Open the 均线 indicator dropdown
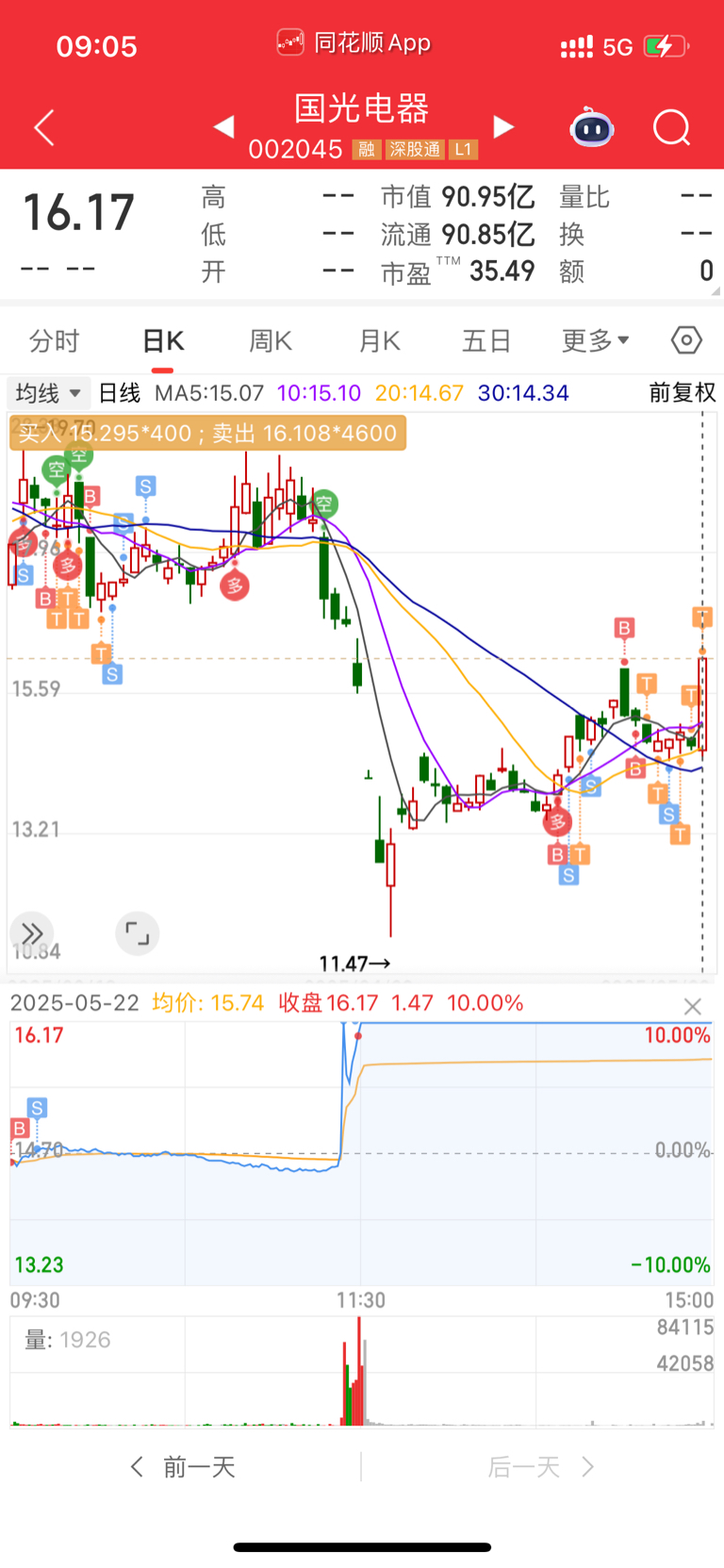Screen dimensions: 724x1568 click(48, 392)
